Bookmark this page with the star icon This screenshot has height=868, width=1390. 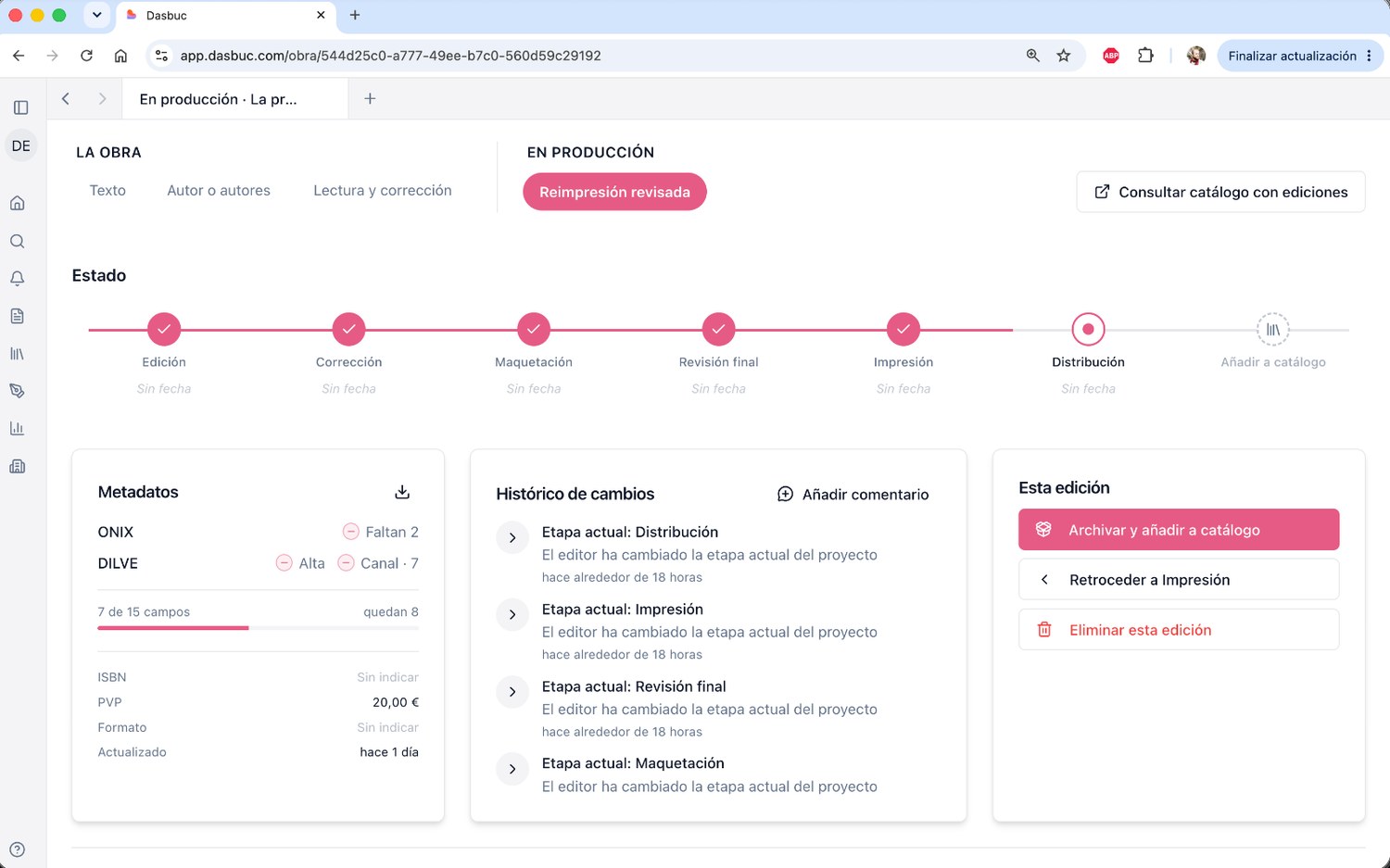click(1064, 56)
